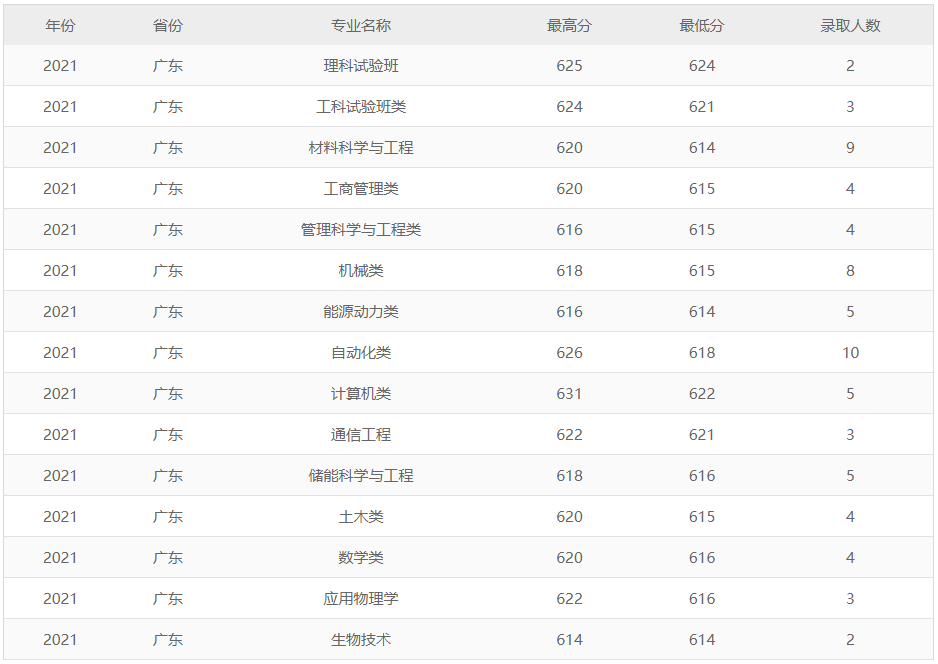The height and width of the screenshot is (664, 938).
Task: Click the 省份 column header
Action: tap(168, 25)
